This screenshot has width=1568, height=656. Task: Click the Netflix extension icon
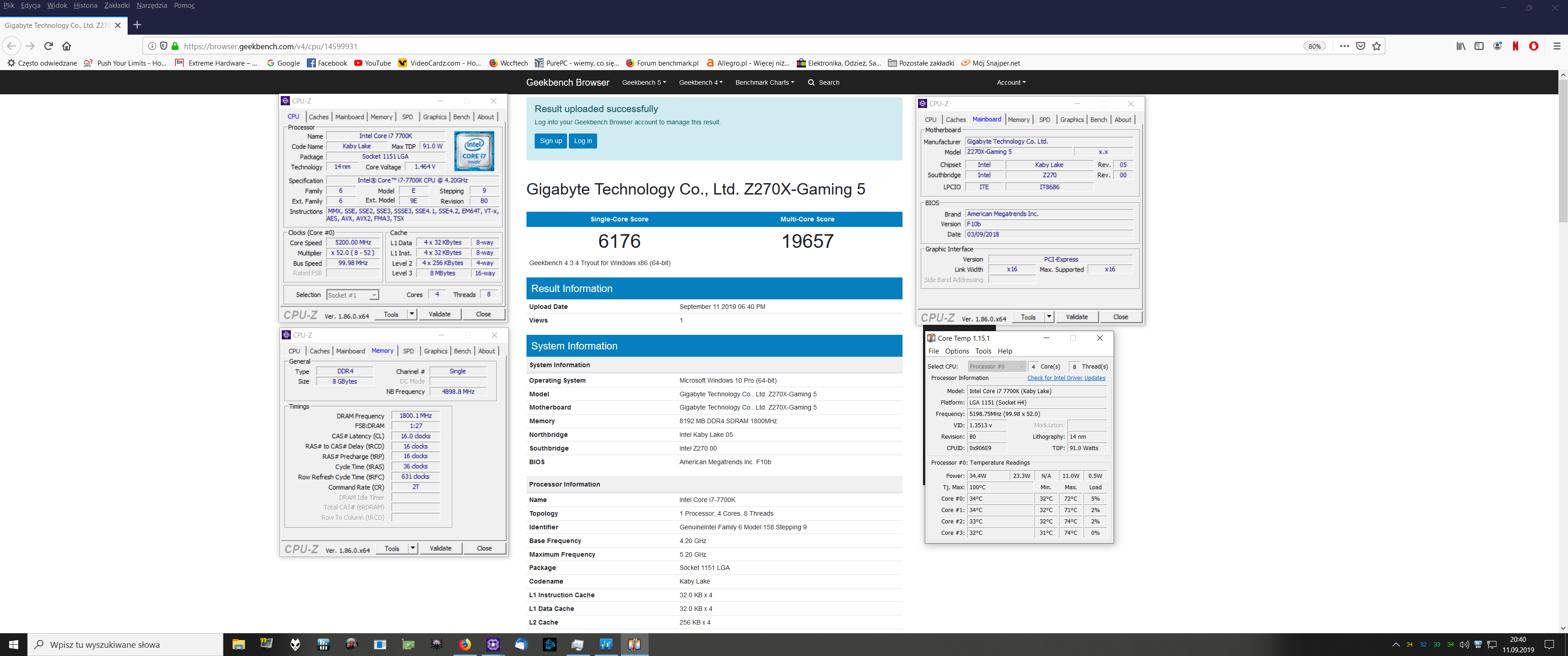point(1515,46)
